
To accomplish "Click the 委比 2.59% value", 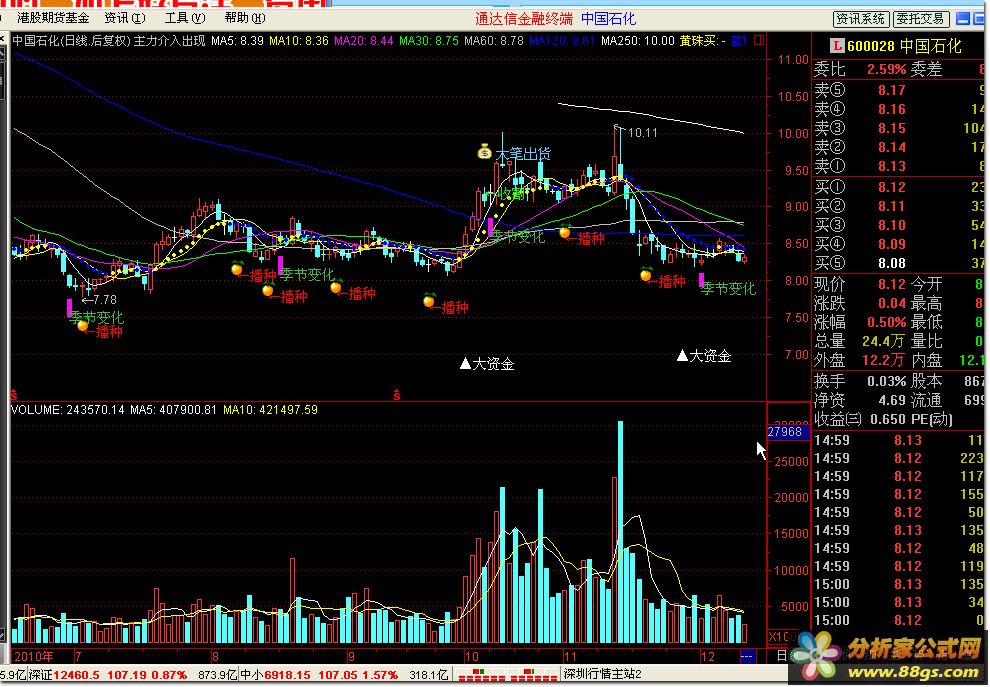I will click(886, 69).
